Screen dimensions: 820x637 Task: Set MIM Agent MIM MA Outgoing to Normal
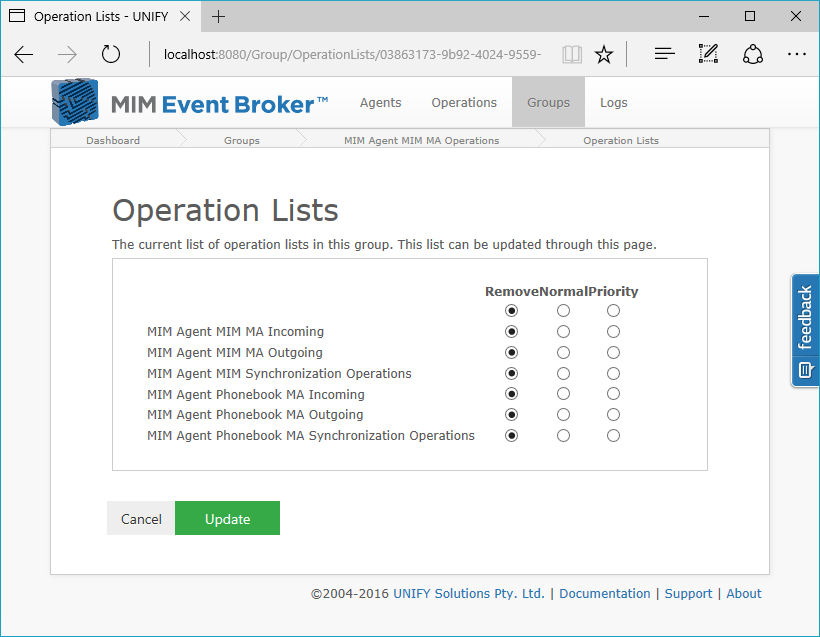coord(563,352)
